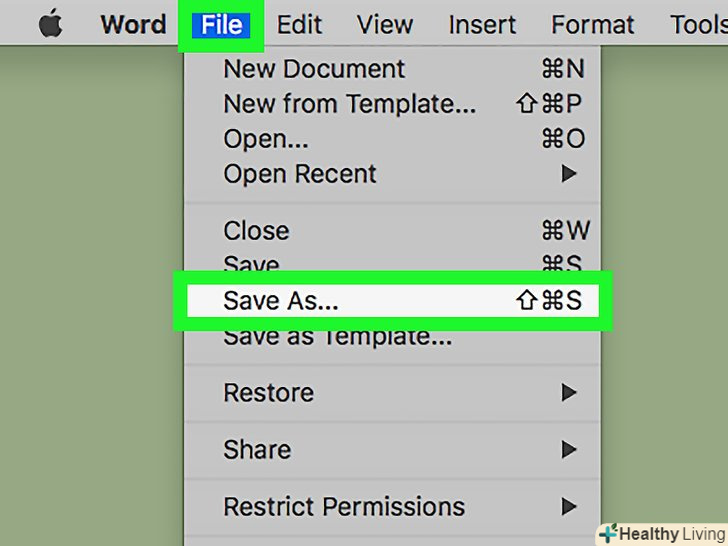Choose New Document from File menu

coord(314,69)
